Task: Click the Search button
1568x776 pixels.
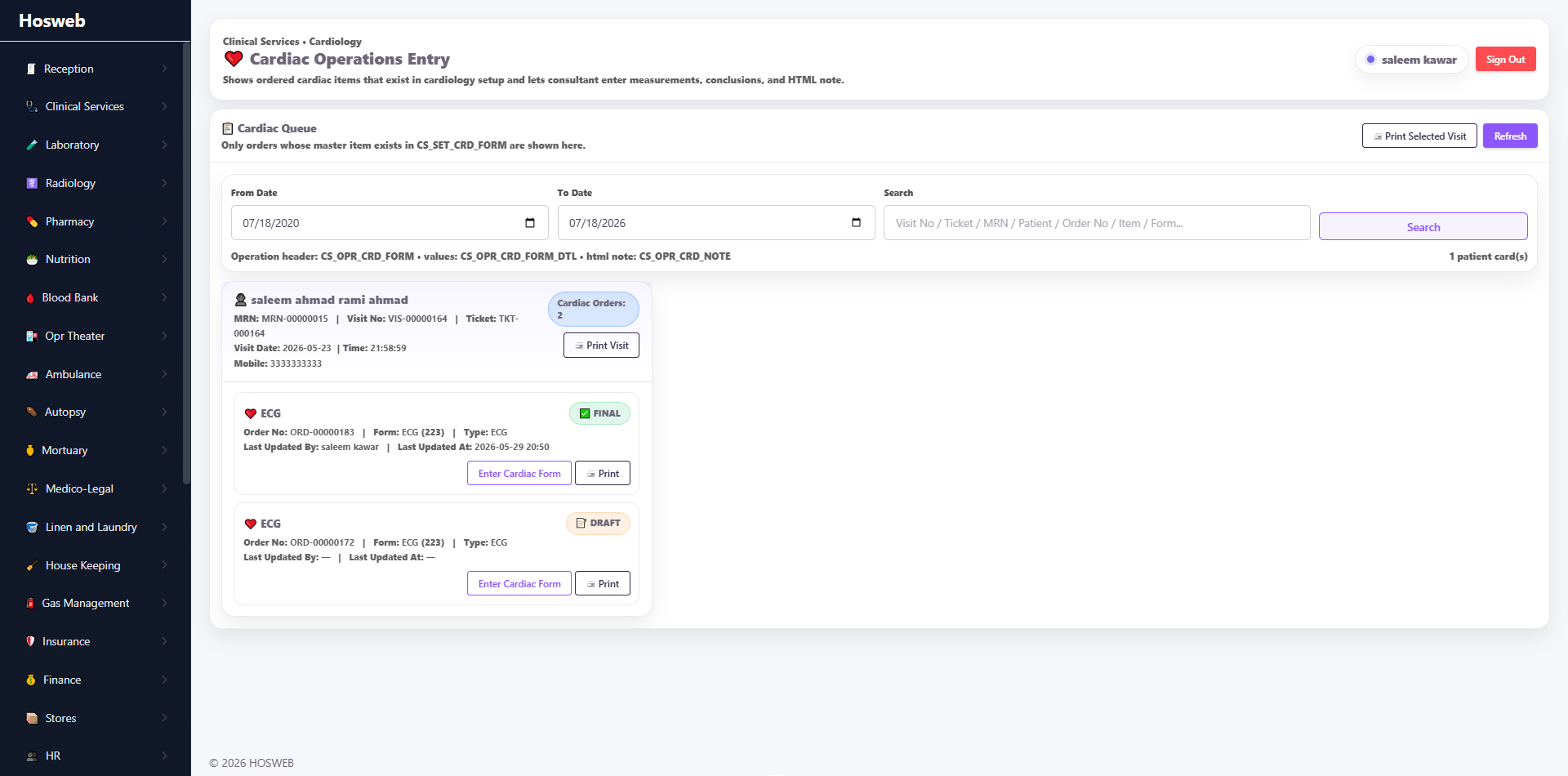Action: tap(1423, 227)
